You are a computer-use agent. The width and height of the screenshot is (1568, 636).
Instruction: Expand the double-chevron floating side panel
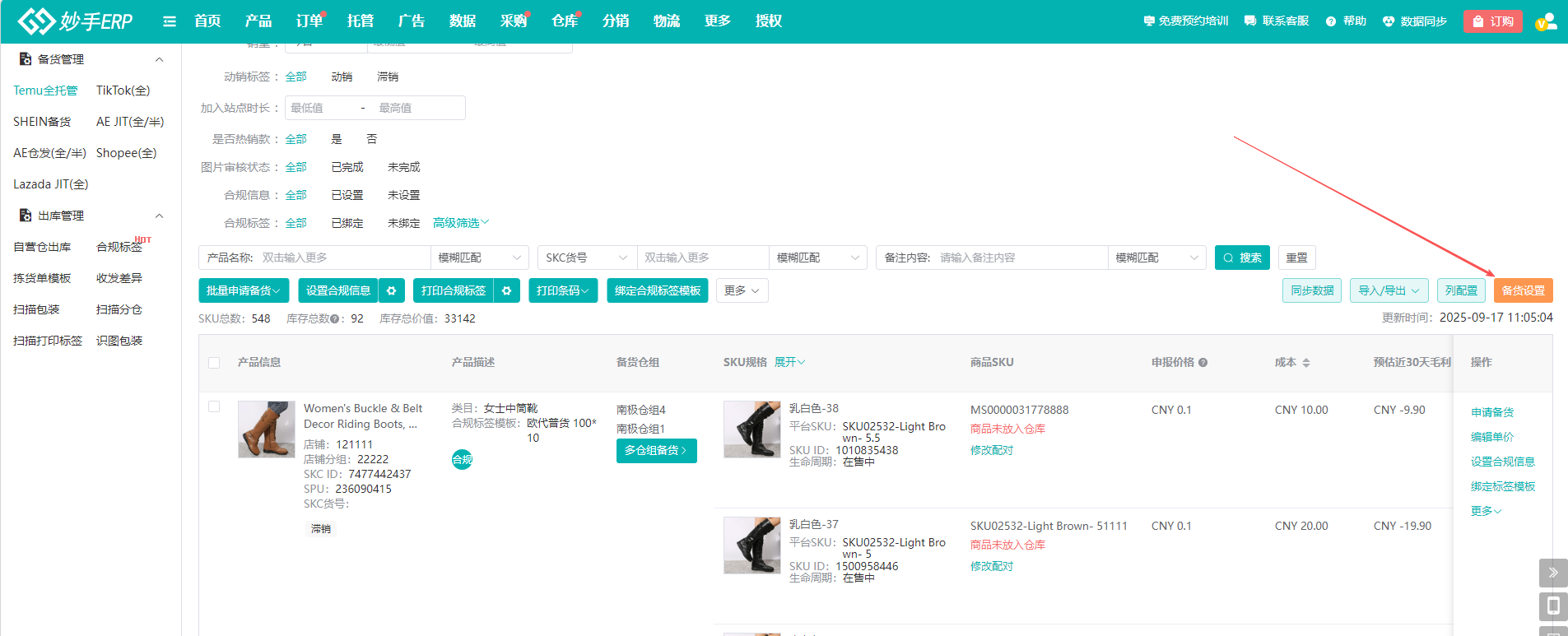[x=1552, y=573]
